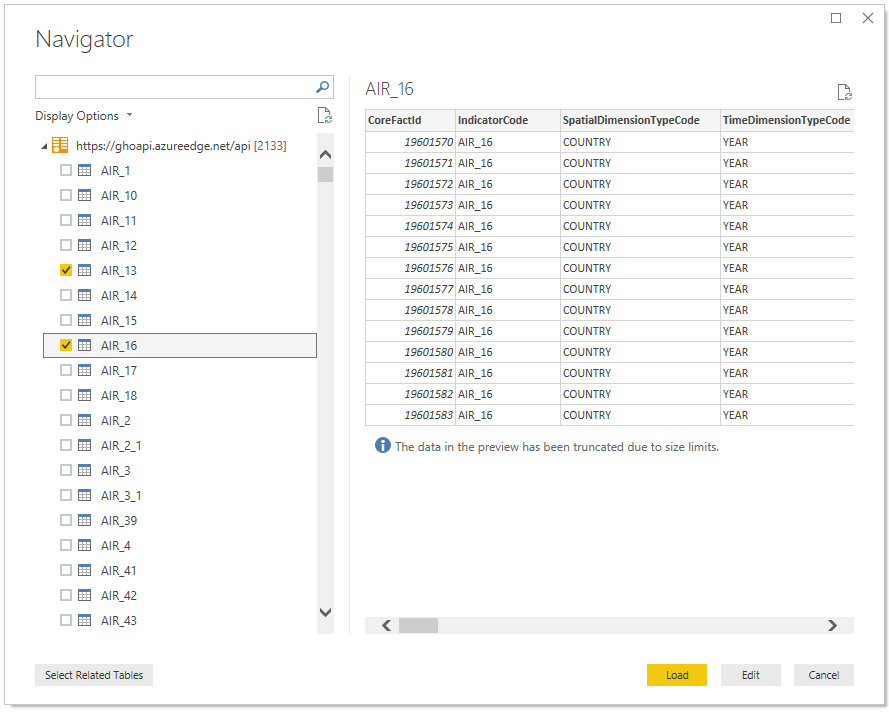Click the ghoapi.azureedge.net API folder icon

tap(60, 146)
